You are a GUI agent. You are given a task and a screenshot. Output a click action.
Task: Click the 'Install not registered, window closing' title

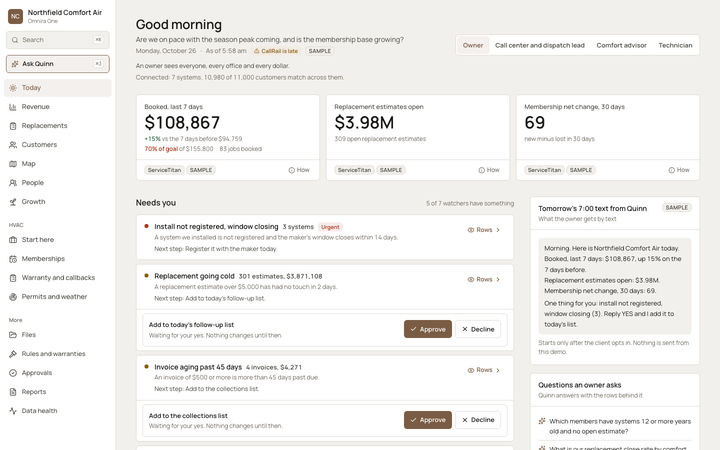tap(216, 227)
